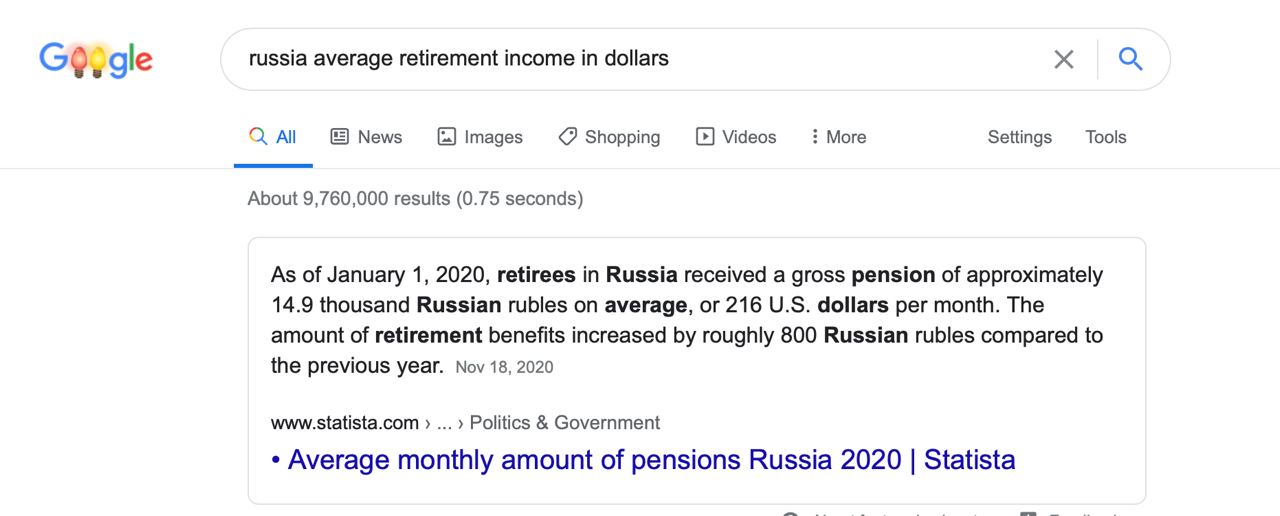This screenshot has height=516, width=1280.
Task: Click the featured snippet paragraph about pensions
Action: click(686, 319)
